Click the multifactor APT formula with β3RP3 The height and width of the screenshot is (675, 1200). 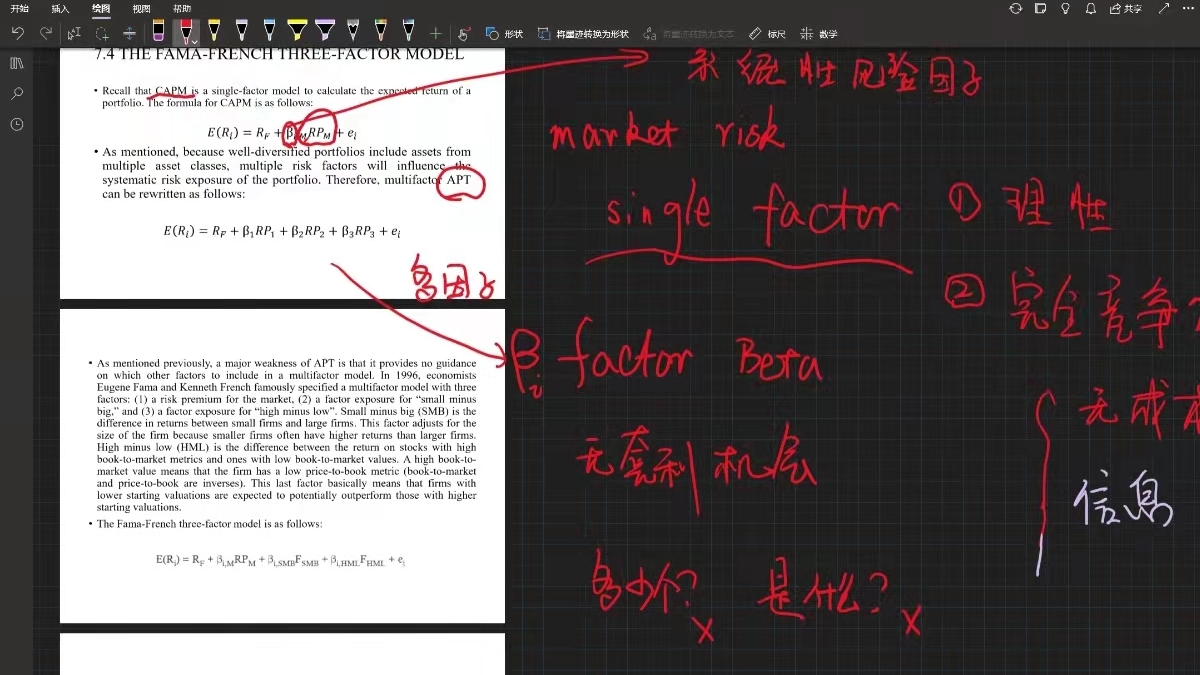coord(282,231)
